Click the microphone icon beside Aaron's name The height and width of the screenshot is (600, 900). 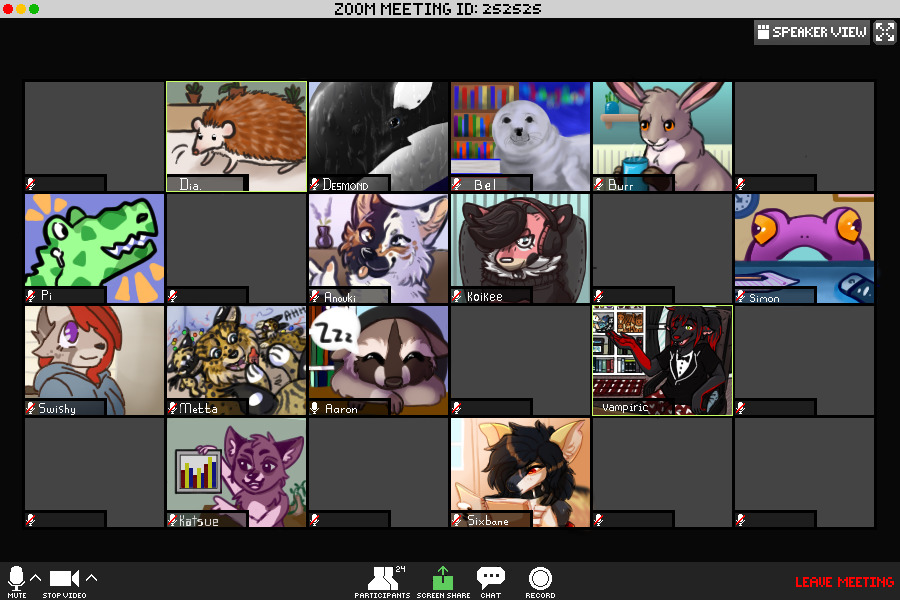pos(315,408)
